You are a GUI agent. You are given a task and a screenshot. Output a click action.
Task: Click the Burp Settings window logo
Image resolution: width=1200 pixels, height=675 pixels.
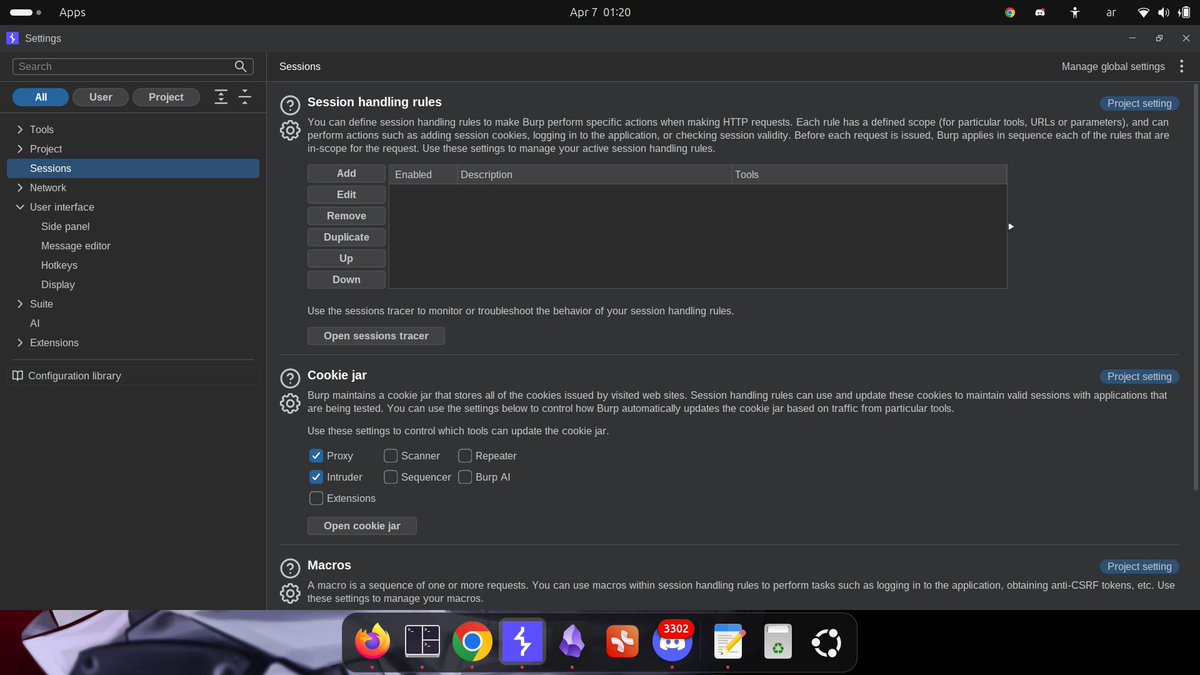(x=12, y=38)
